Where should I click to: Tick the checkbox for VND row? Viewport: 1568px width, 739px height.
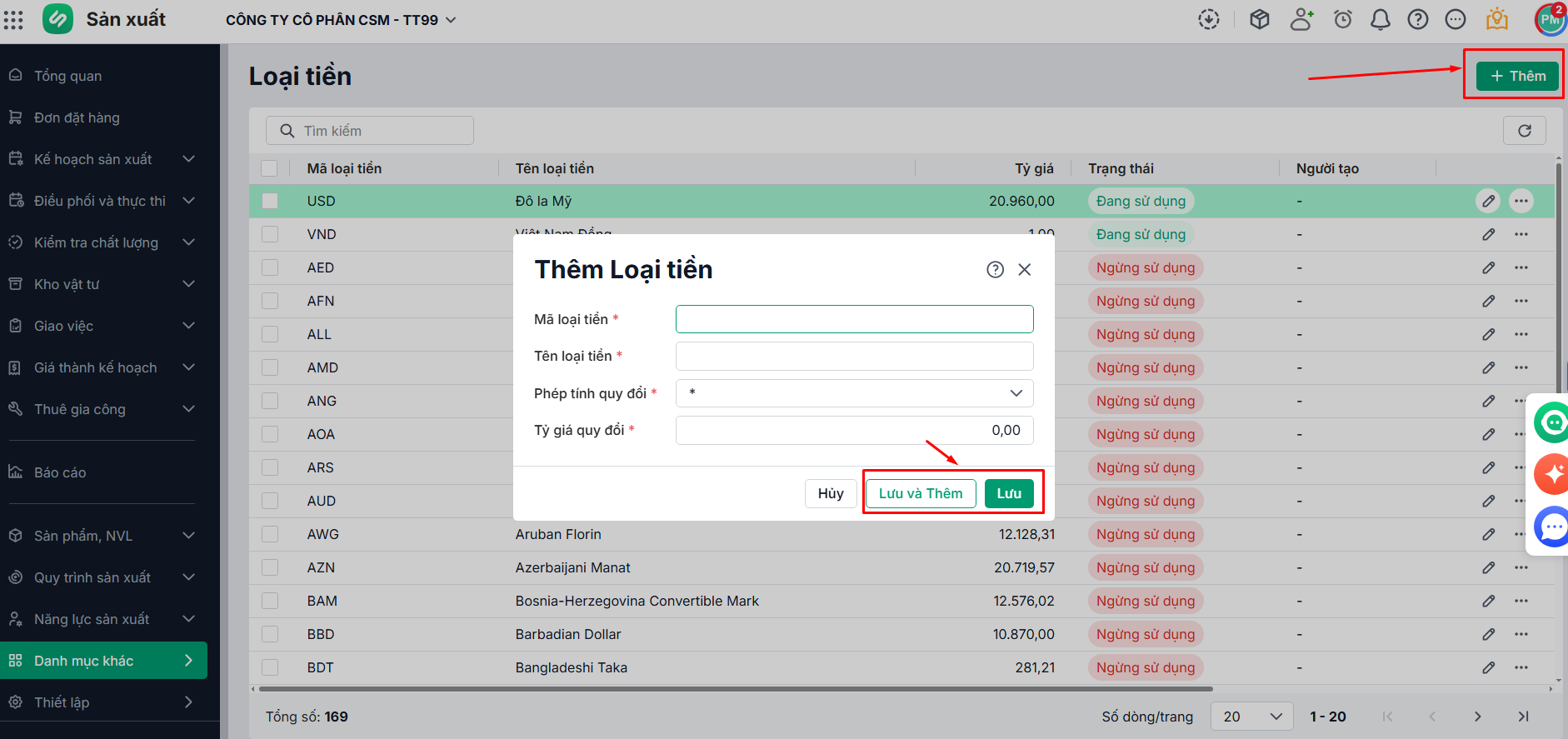269,234
